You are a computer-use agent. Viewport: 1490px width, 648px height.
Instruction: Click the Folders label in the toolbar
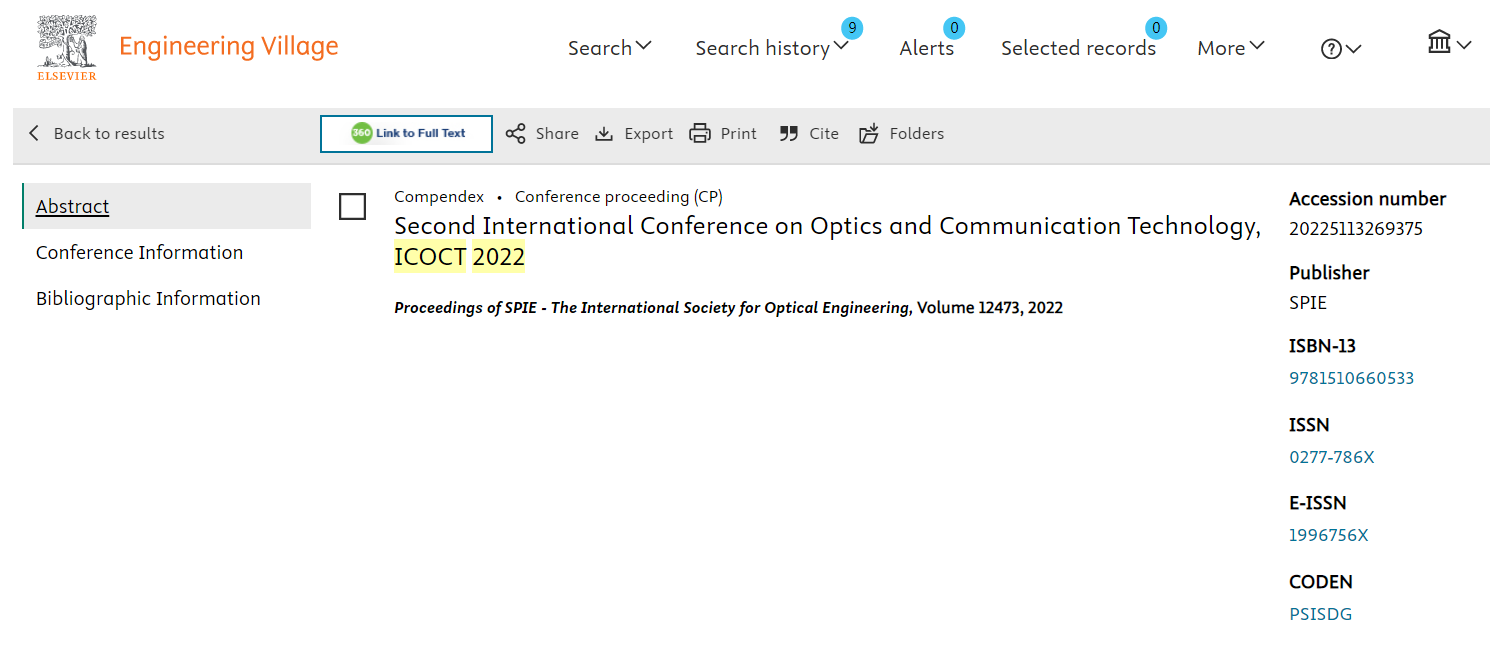[x=917, y=134]
